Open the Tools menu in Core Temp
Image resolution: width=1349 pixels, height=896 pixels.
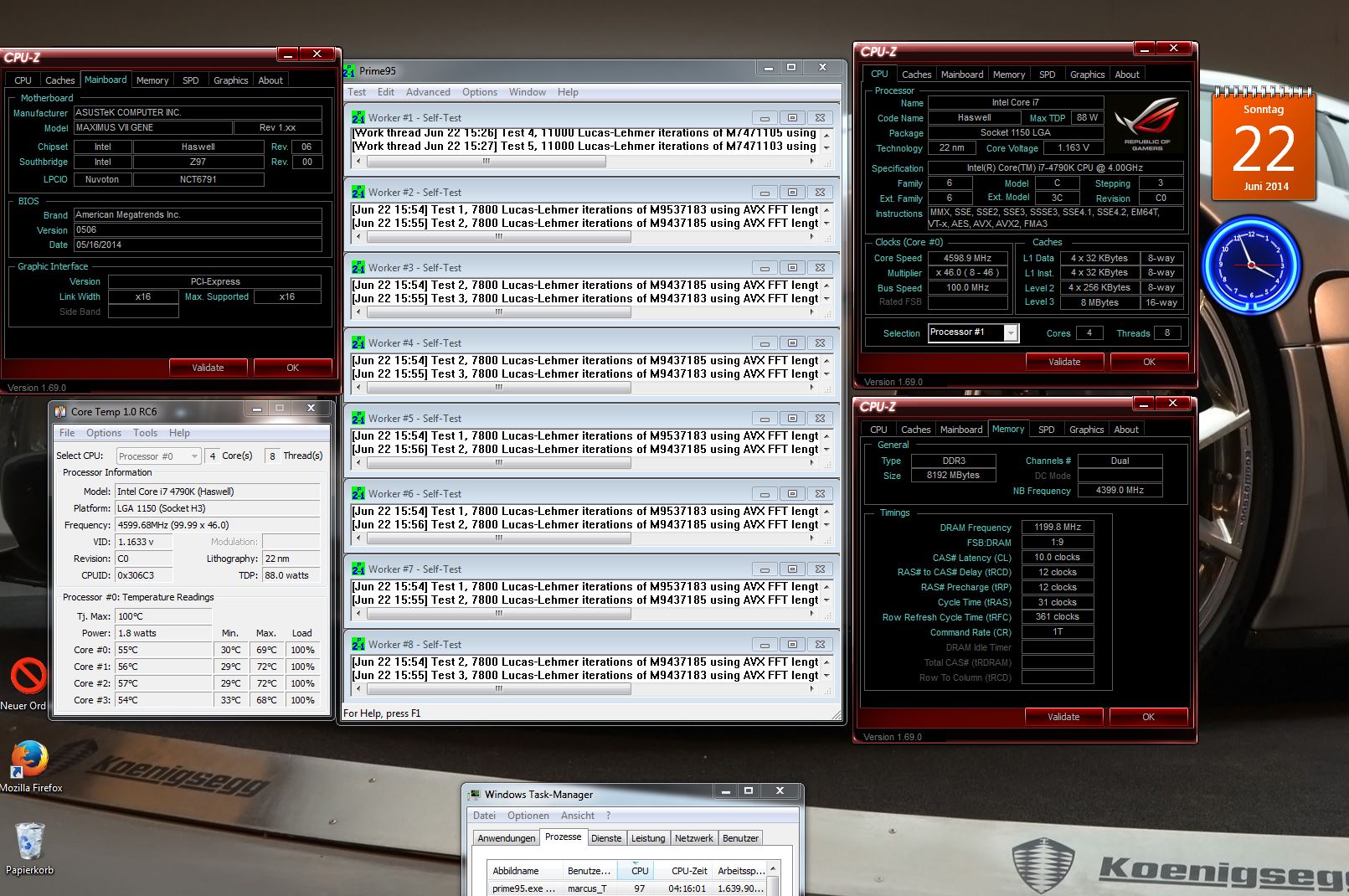145,433
